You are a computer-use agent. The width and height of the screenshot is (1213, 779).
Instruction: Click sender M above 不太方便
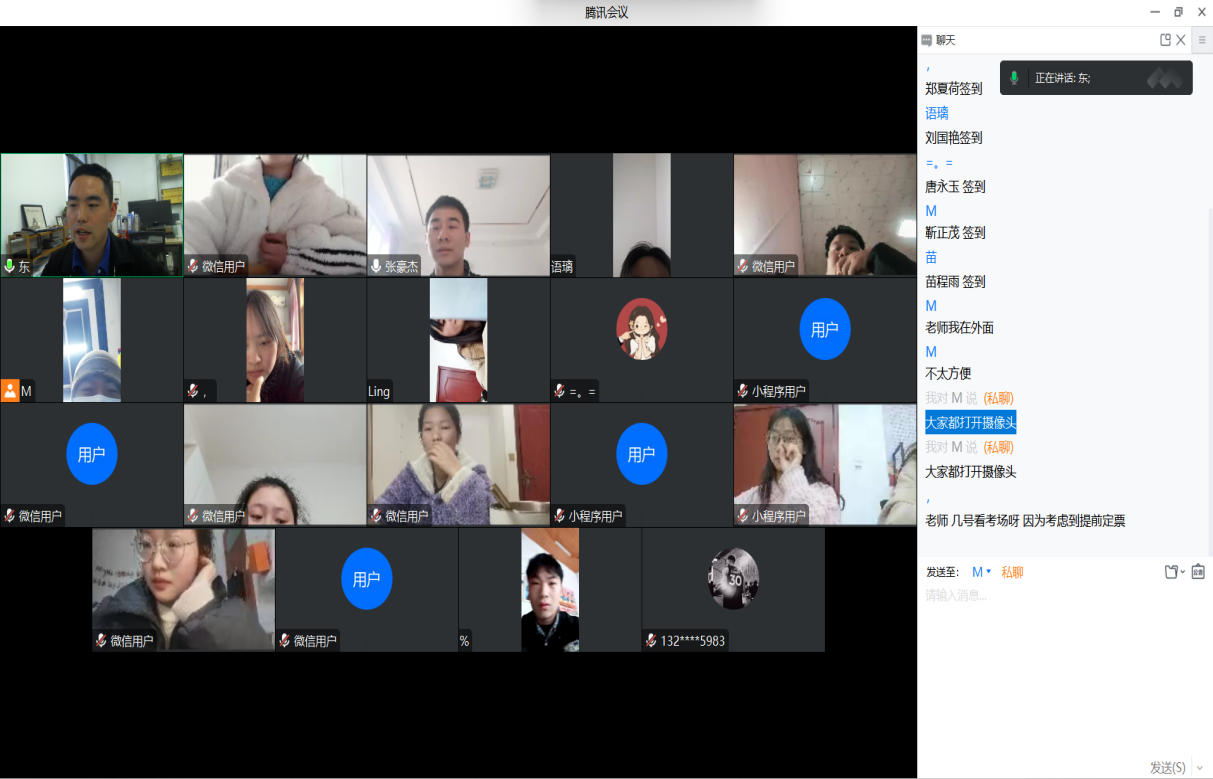pyautogui.click(x=931, y=351)
